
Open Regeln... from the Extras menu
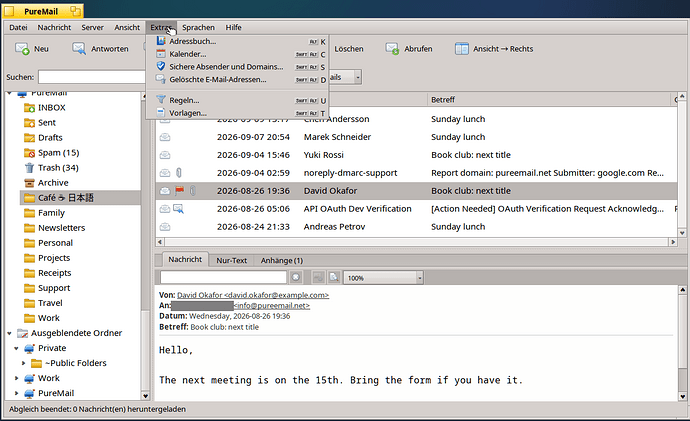pos(237,100)
